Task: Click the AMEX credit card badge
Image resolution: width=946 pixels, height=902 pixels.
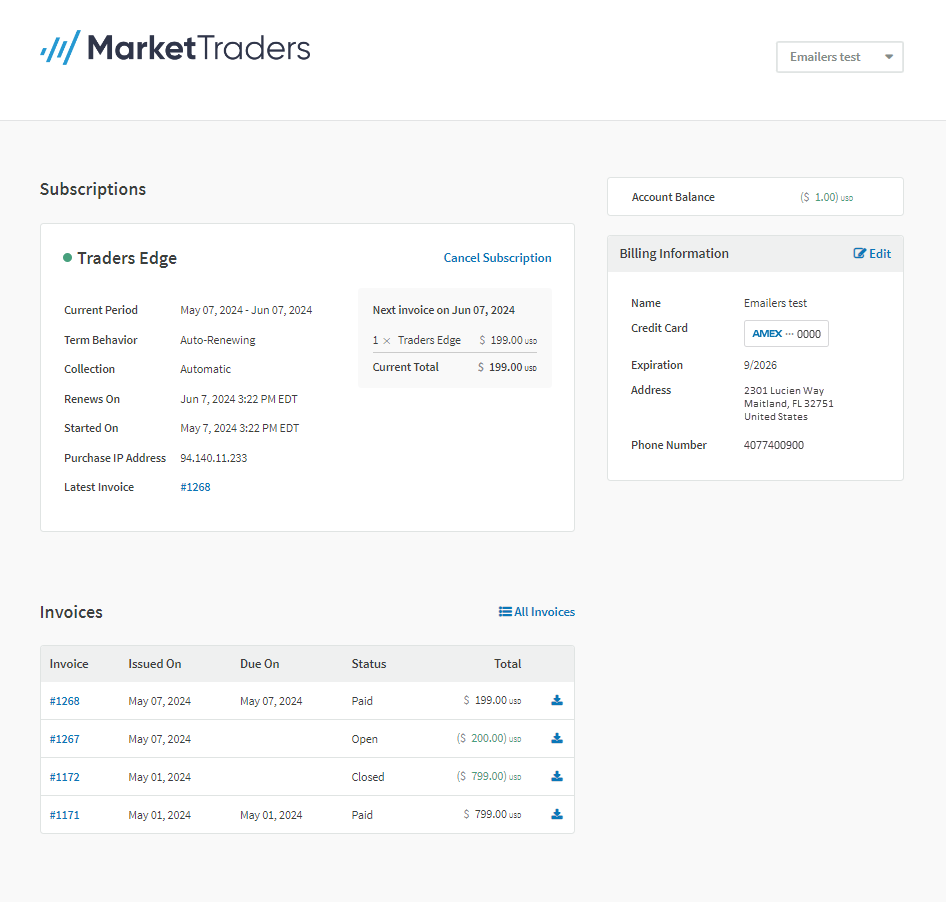Action: [786, 333]
